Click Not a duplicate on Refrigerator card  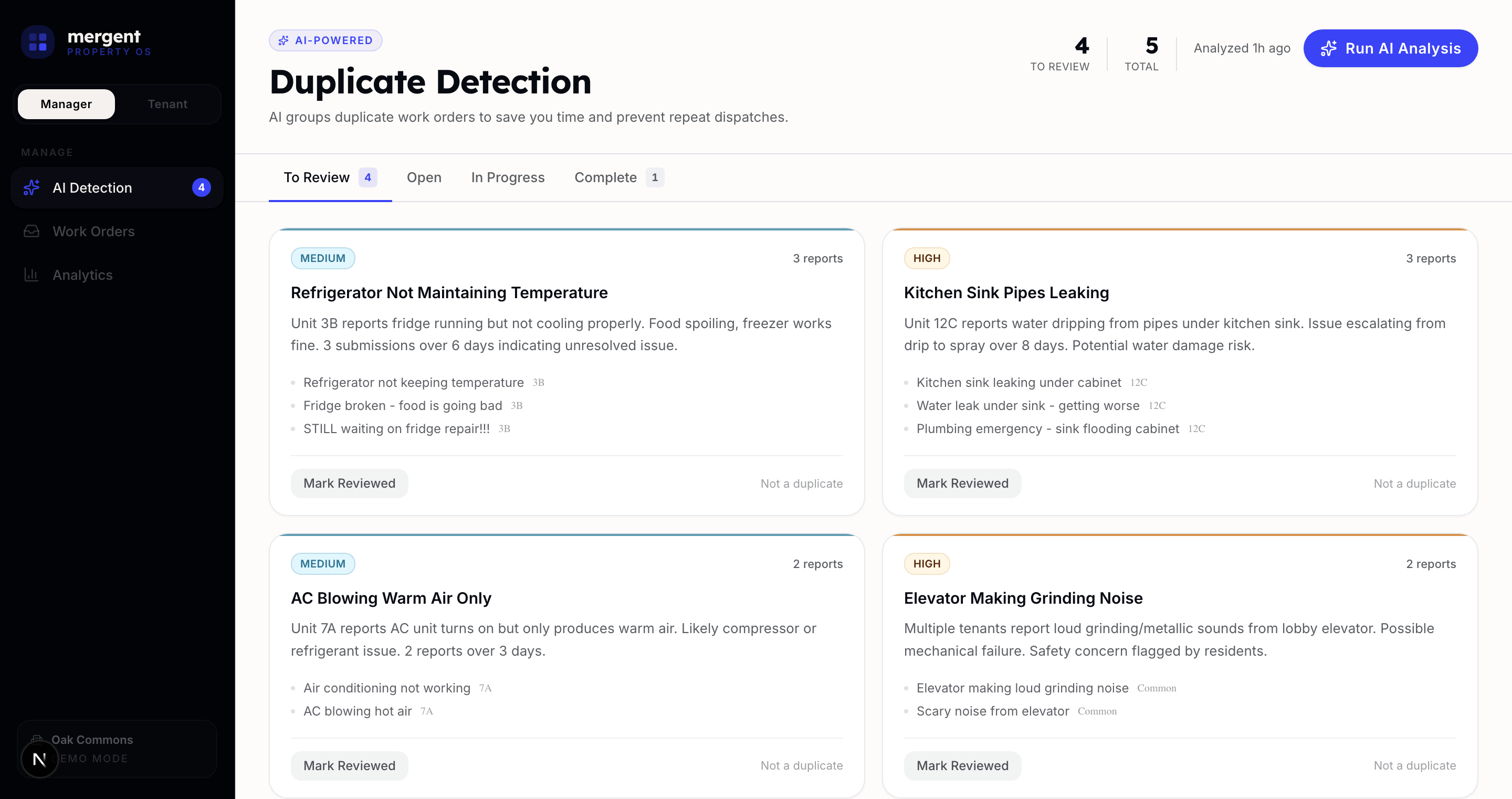point(801,483)
